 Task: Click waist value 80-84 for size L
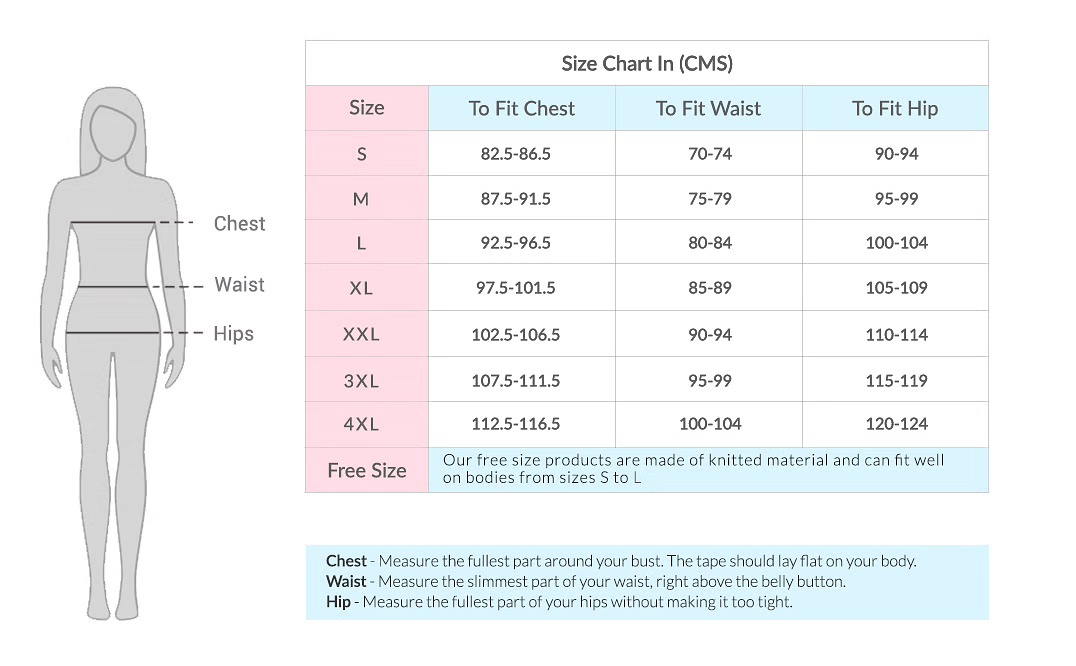coord(709,243)
